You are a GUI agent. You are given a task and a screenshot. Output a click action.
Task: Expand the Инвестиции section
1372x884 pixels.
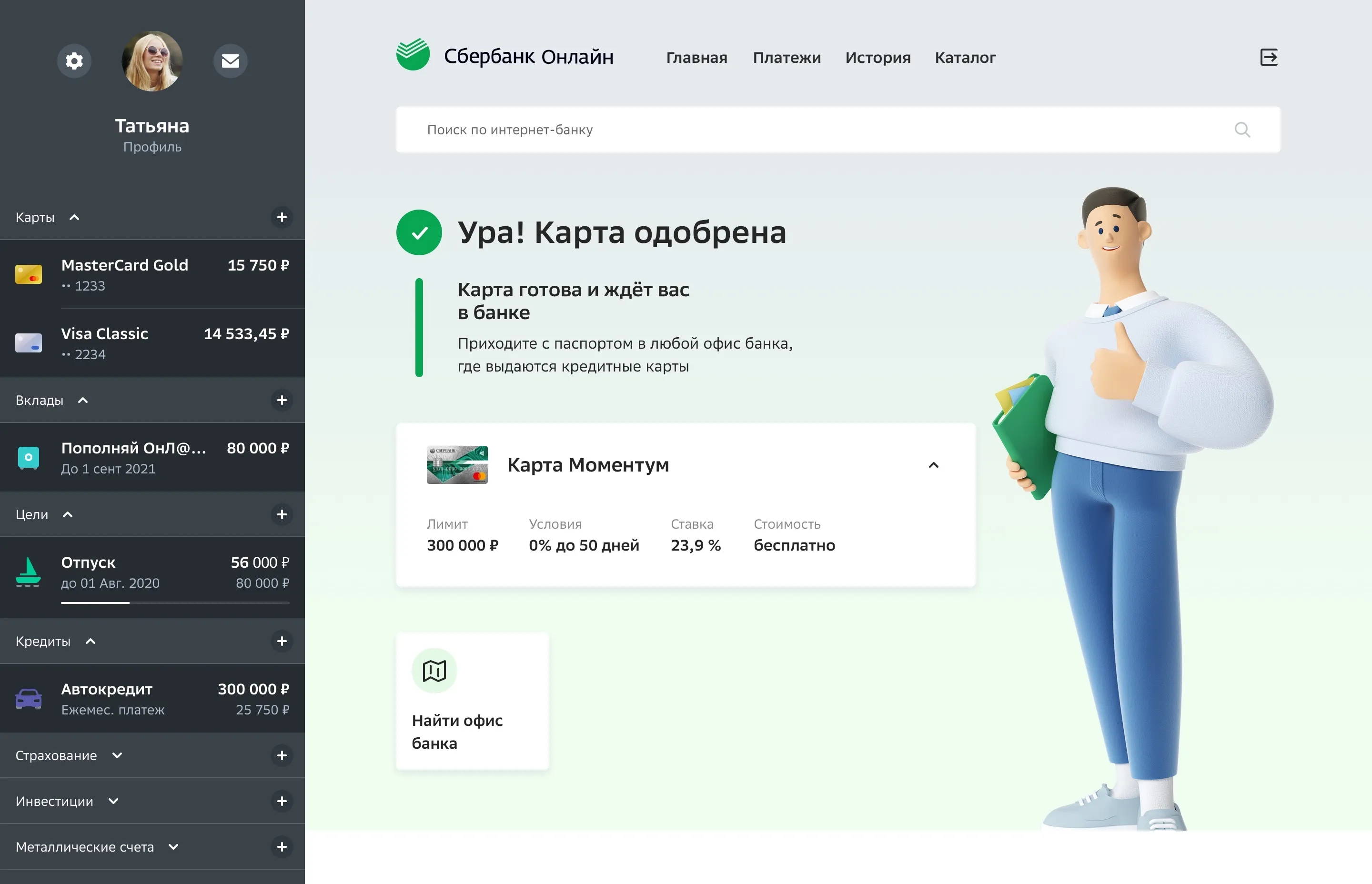click(x=114, y=801)
